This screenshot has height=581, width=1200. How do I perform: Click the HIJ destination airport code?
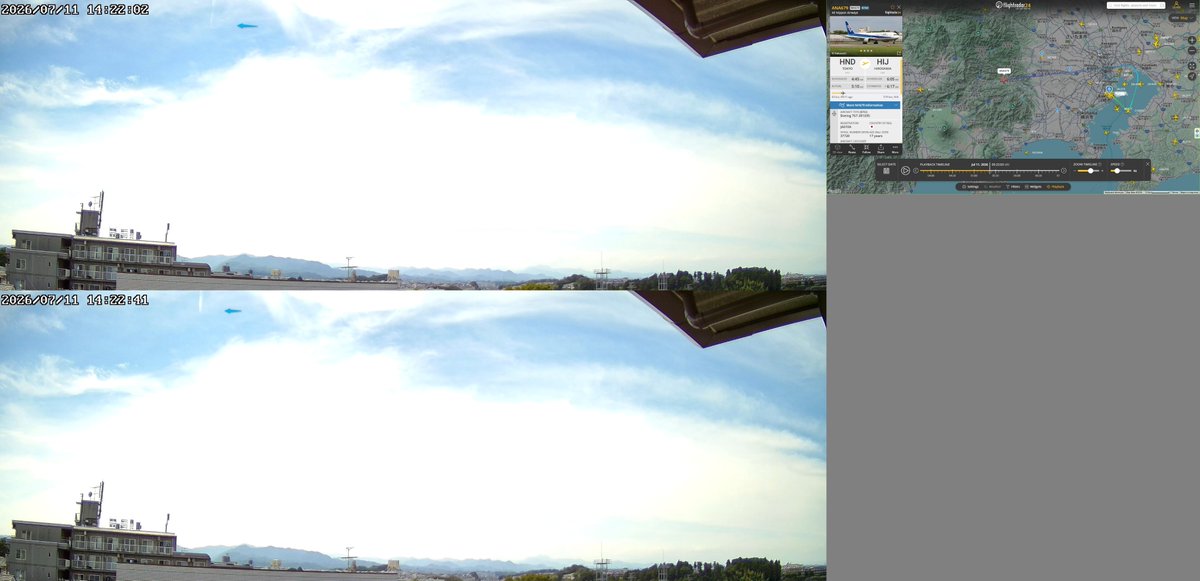pos(882,62)
